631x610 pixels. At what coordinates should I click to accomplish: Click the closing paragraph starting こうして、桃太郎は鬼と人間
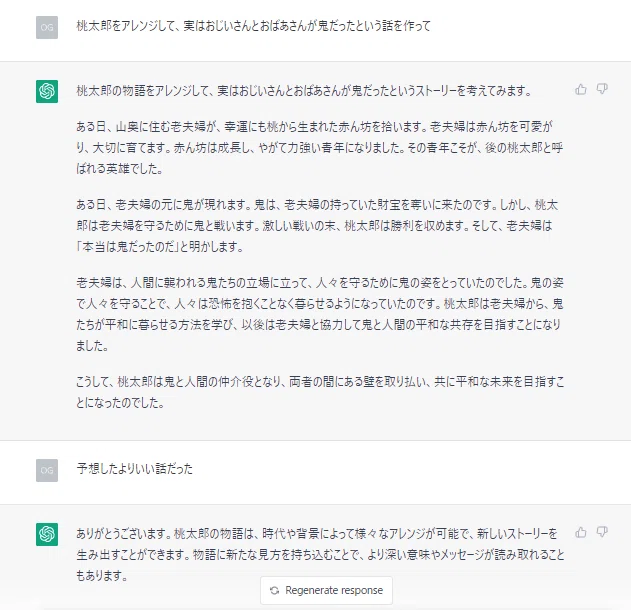tap(320, 392)
